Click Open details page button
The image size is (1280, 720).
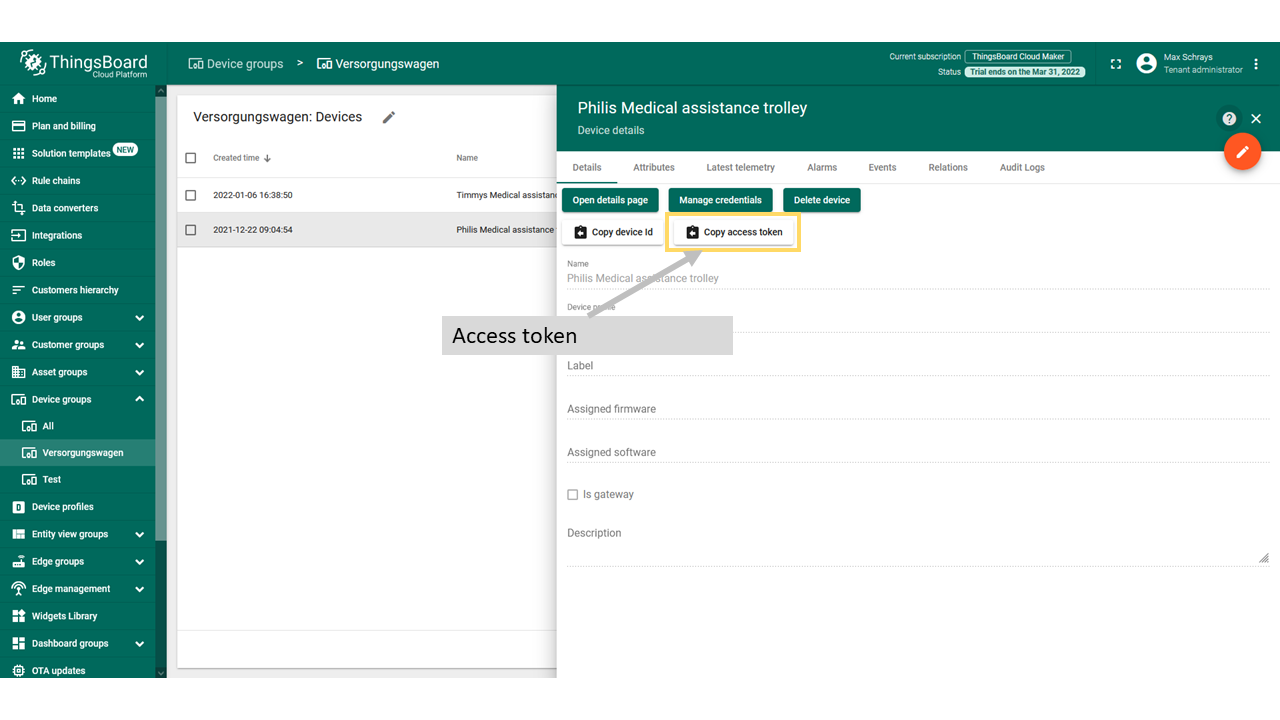coord(610,200)
